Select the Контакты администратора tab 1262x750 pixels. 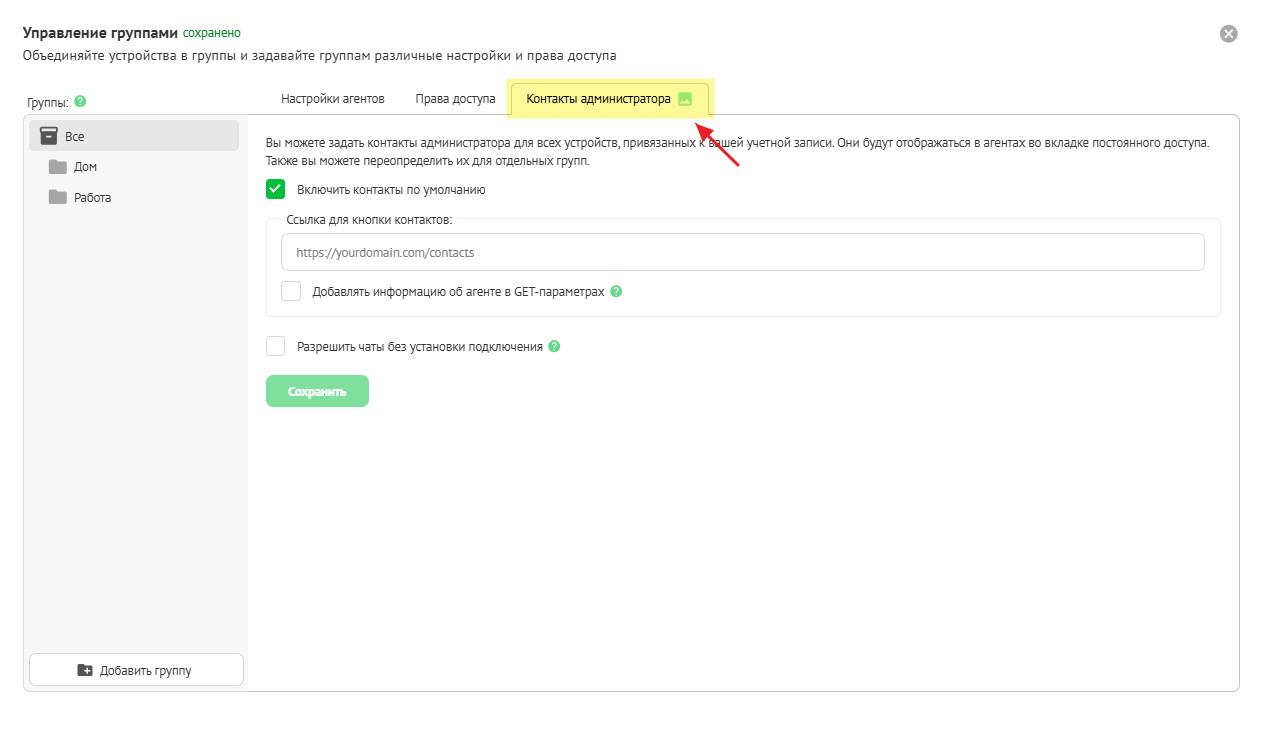[598, 99]
